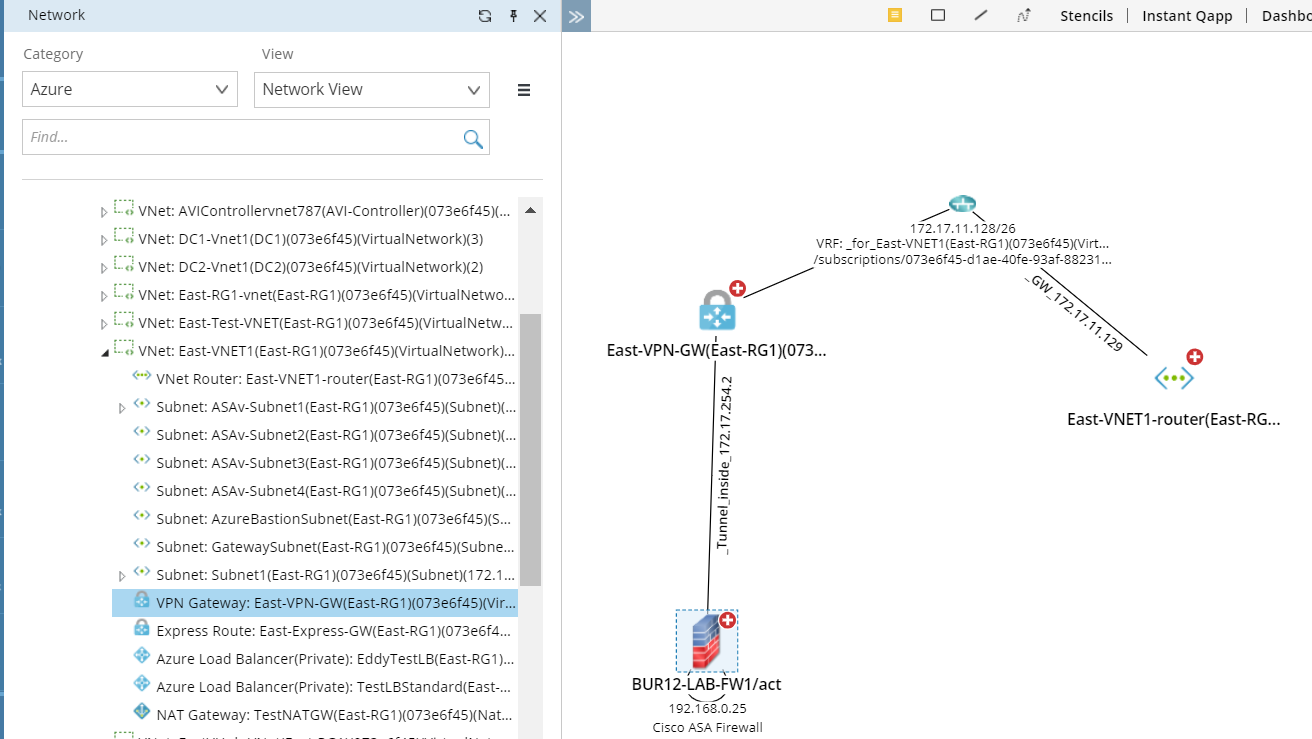Image resolution: width=1312 pixels, height=739 pixels.
Task: Collapse the Network panel with double-arrow button
Action: (x=576, y=16)
